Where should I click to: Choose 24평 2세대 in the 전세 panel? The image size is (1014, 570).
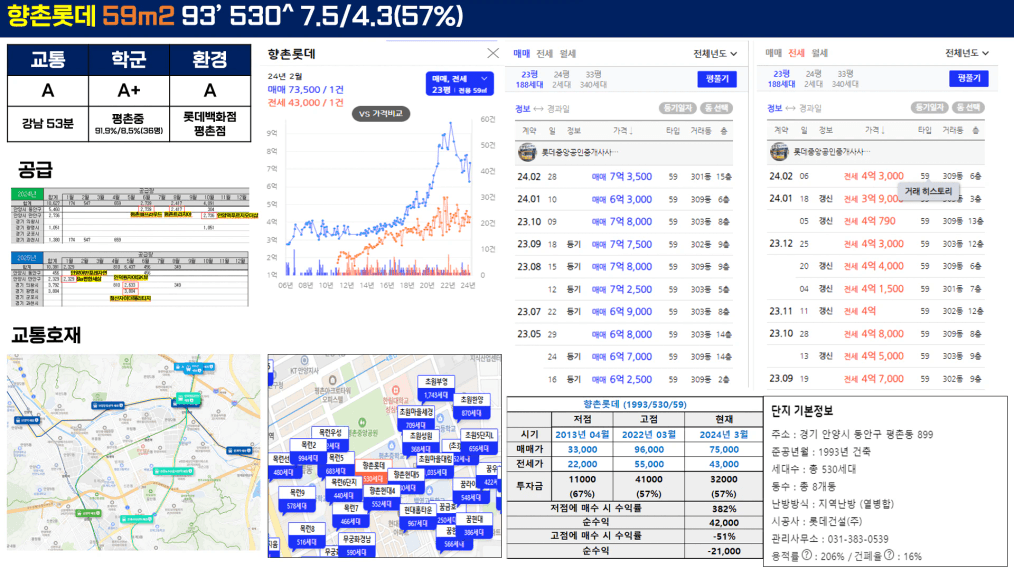814,79
